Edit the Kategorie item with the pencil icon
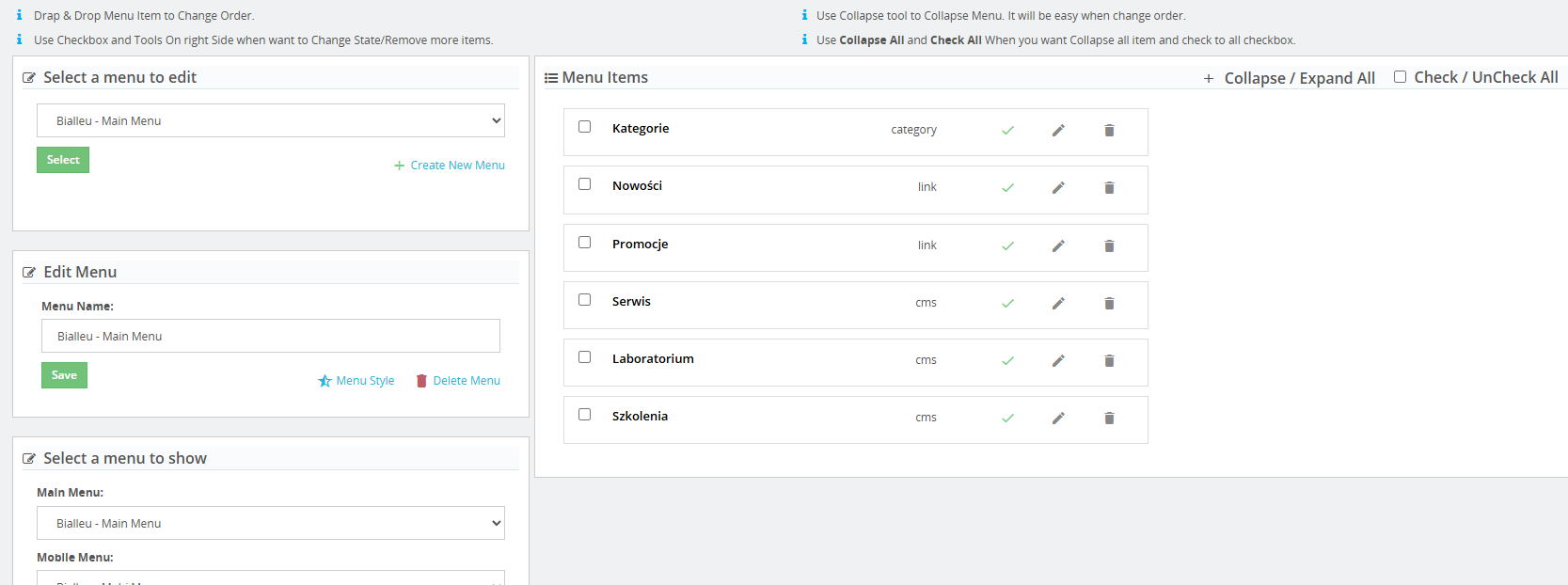This screenshot has height=585, width=1568. coord(1058,131)
